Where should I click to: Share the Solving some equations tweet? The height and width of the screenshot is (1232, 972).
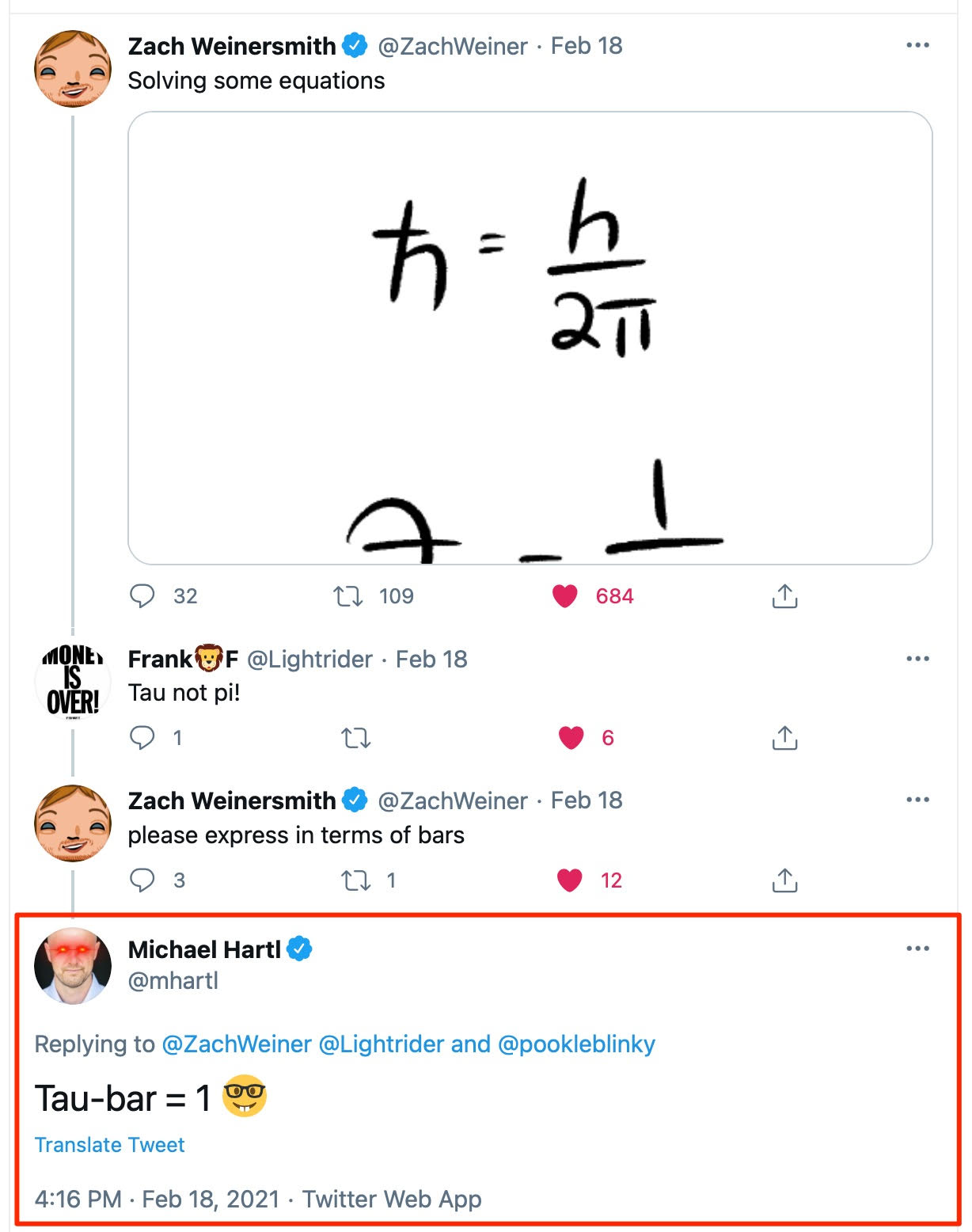point(784,595)
